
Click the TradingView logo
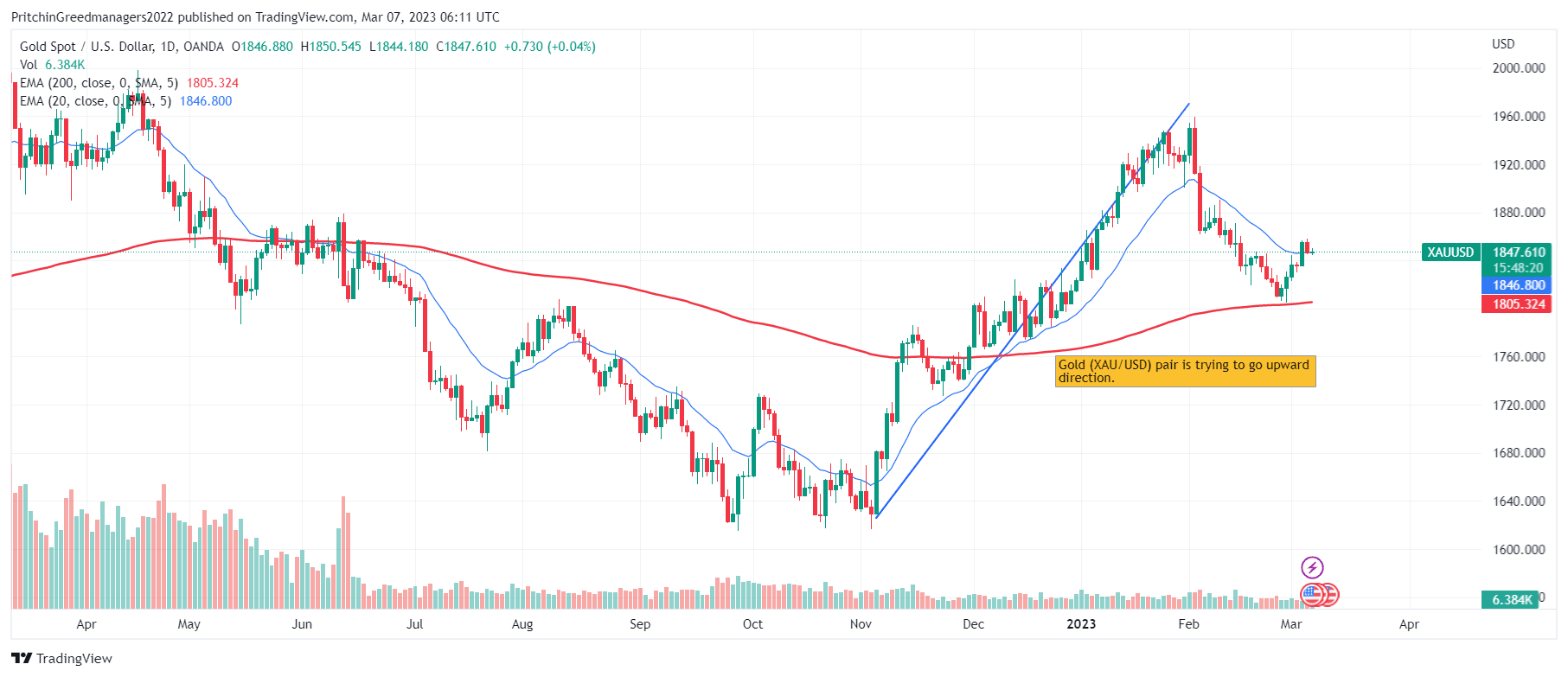pyautogui.click(x=62, y=659)
